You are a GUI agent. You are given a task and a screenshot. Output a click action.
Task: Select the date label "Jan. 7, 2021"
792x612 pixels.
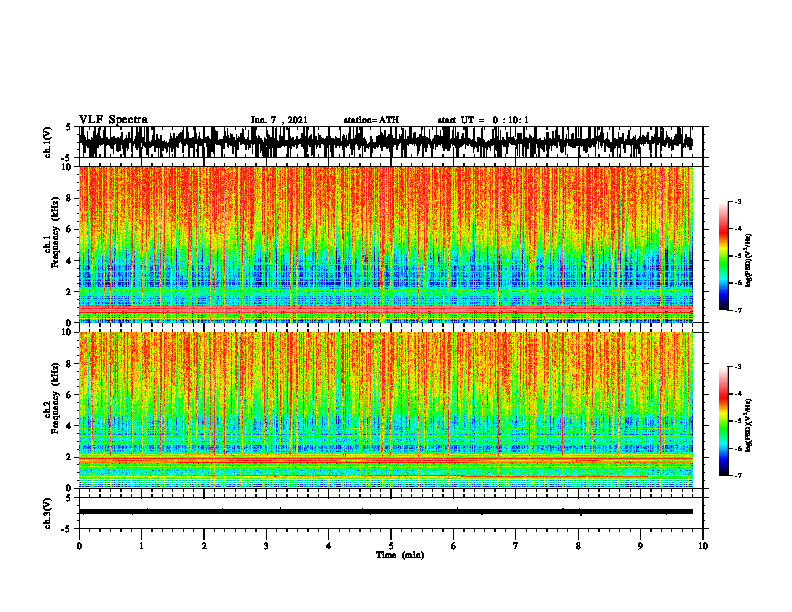tap(279, 120)
